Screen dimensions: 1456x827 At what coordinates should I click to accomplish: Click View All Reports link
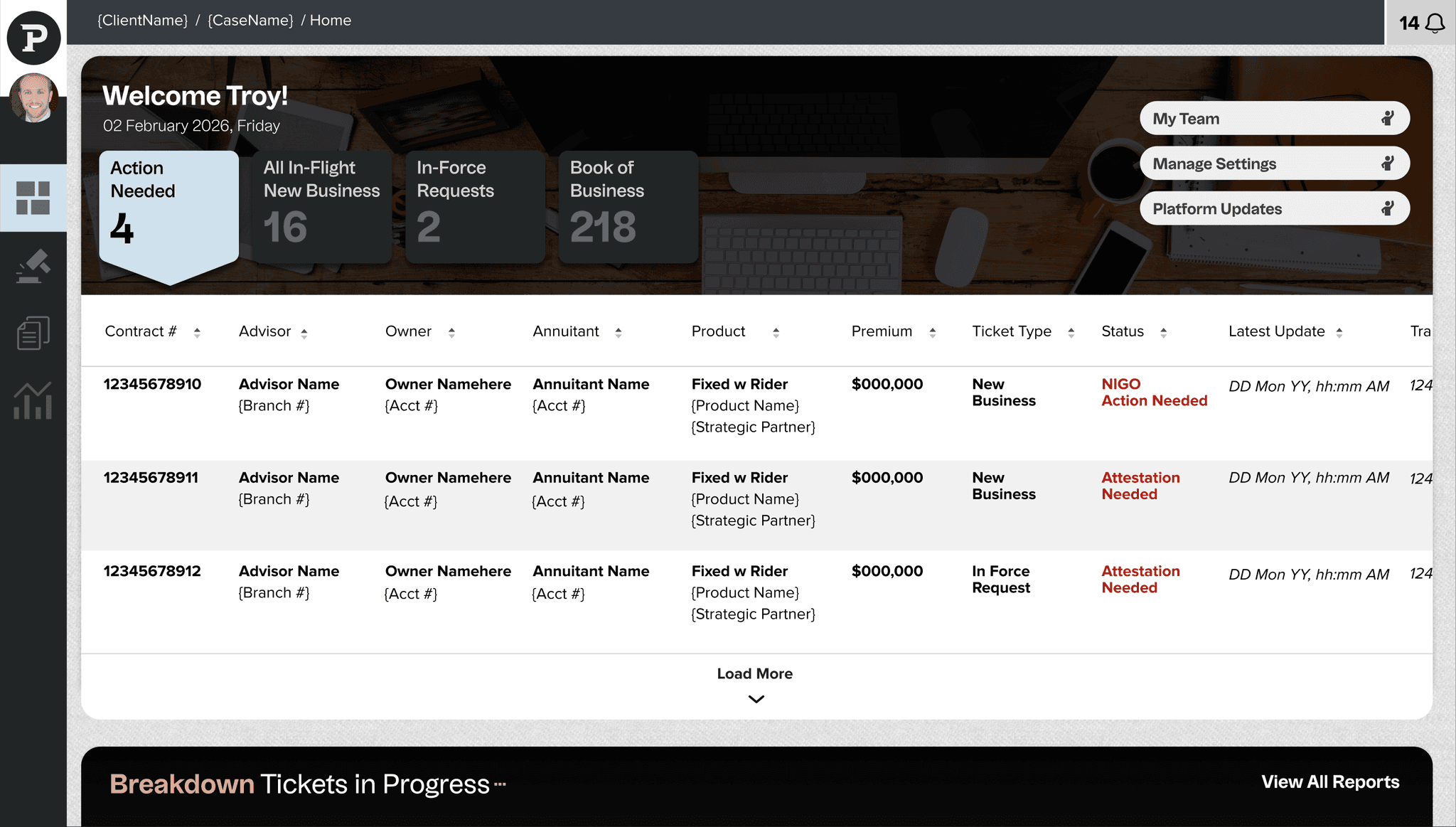1329,781
